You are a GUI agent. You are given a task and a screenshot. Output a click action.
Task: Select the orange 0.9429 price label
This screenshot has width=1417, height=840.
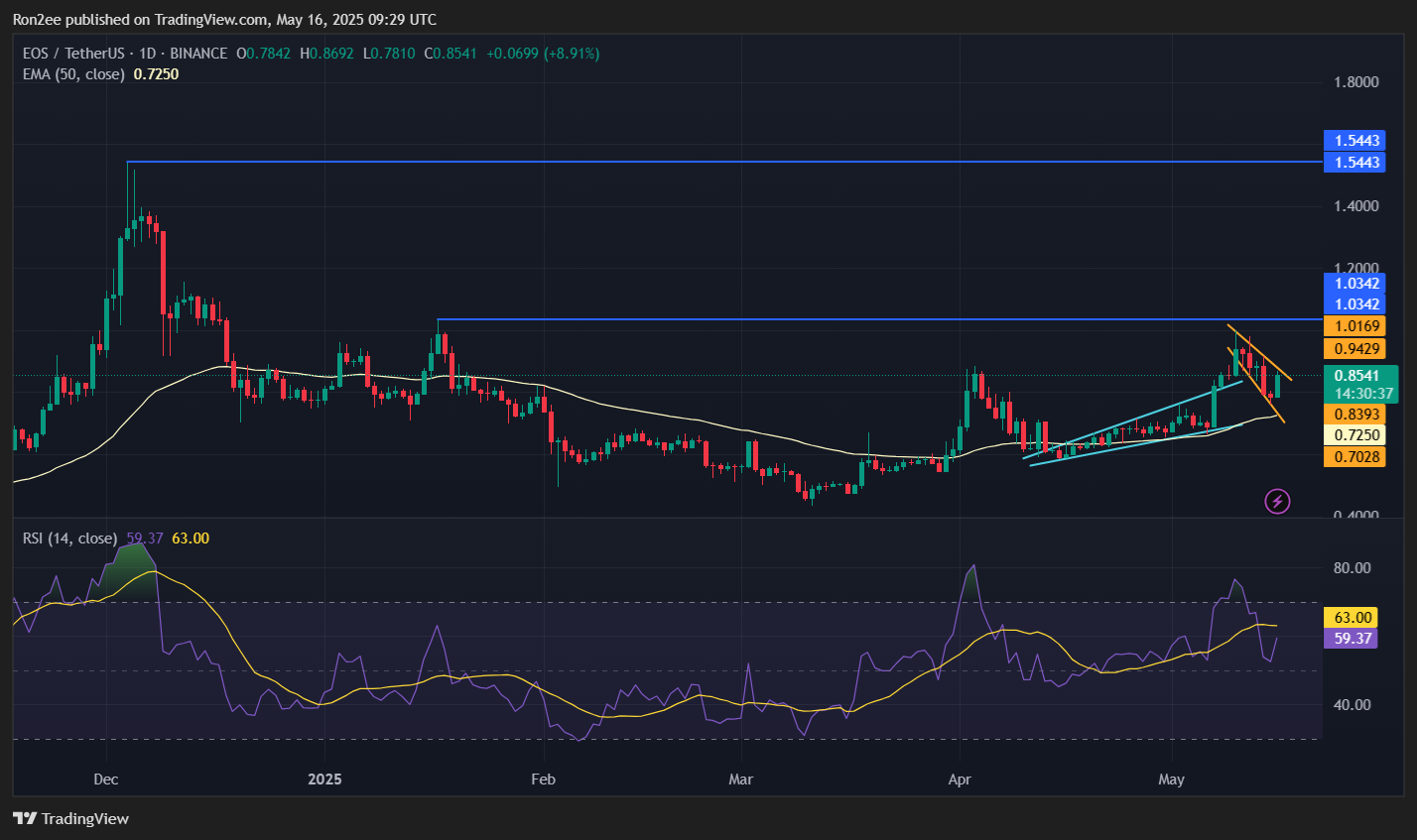coord(1354,348)
